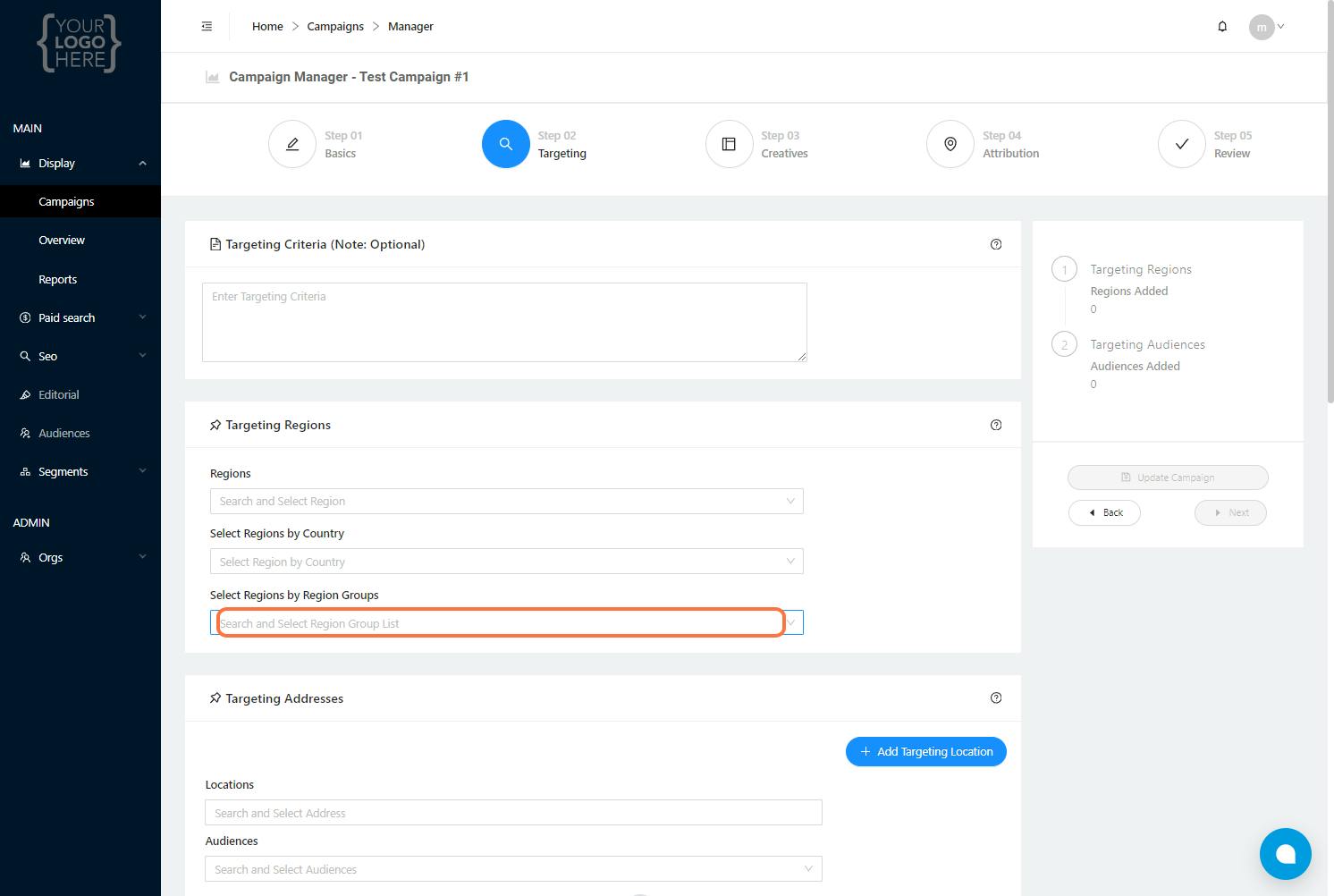The width and height of the screenshot is (1334, 896).
Task: Click the Targeting Regions pushpin icon
Action: (x=215, y=425)
